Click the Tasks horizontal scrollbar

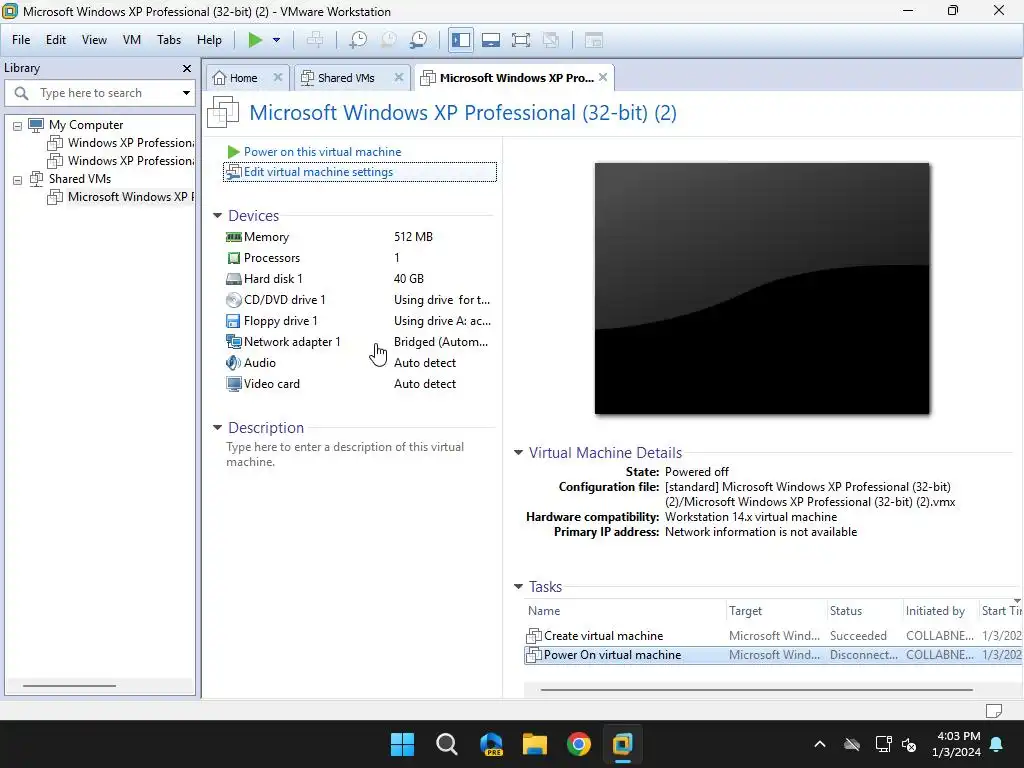click(x=756, y=689)
